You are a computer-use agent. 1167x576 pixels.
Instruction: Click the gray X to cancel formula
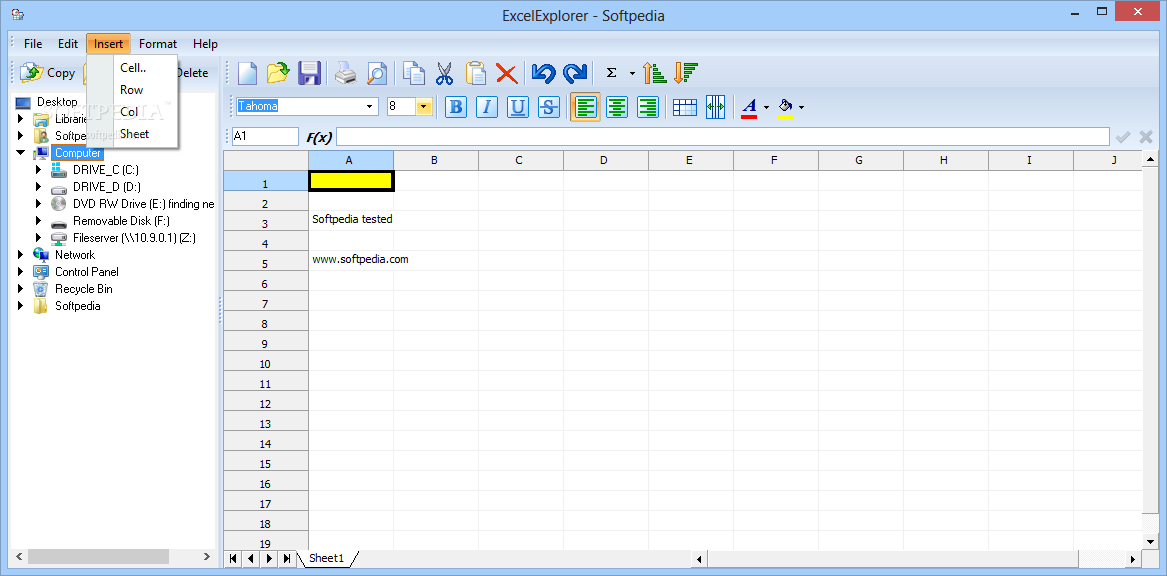(1145, 137)
